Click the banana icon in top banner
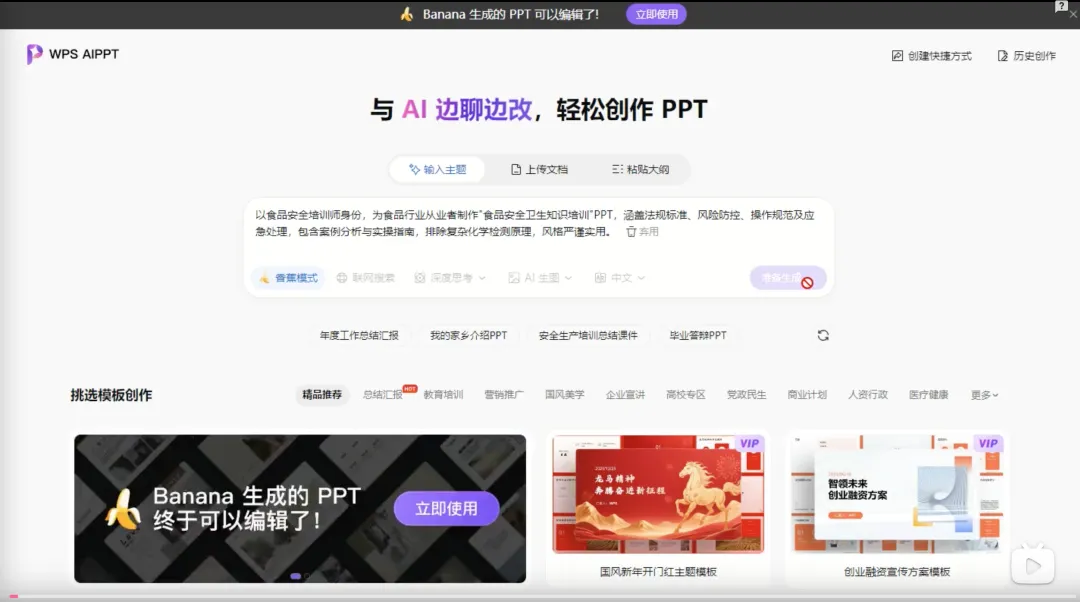This screenshot has width=1080, height=602. tap(406, 14)
